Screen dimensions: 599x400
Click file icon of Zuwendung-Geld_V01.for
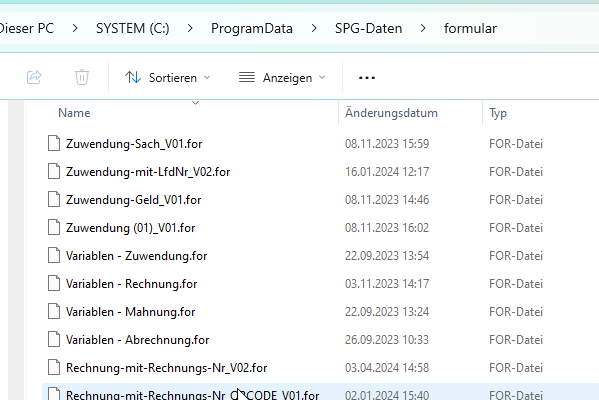click(x=54, y=200)
